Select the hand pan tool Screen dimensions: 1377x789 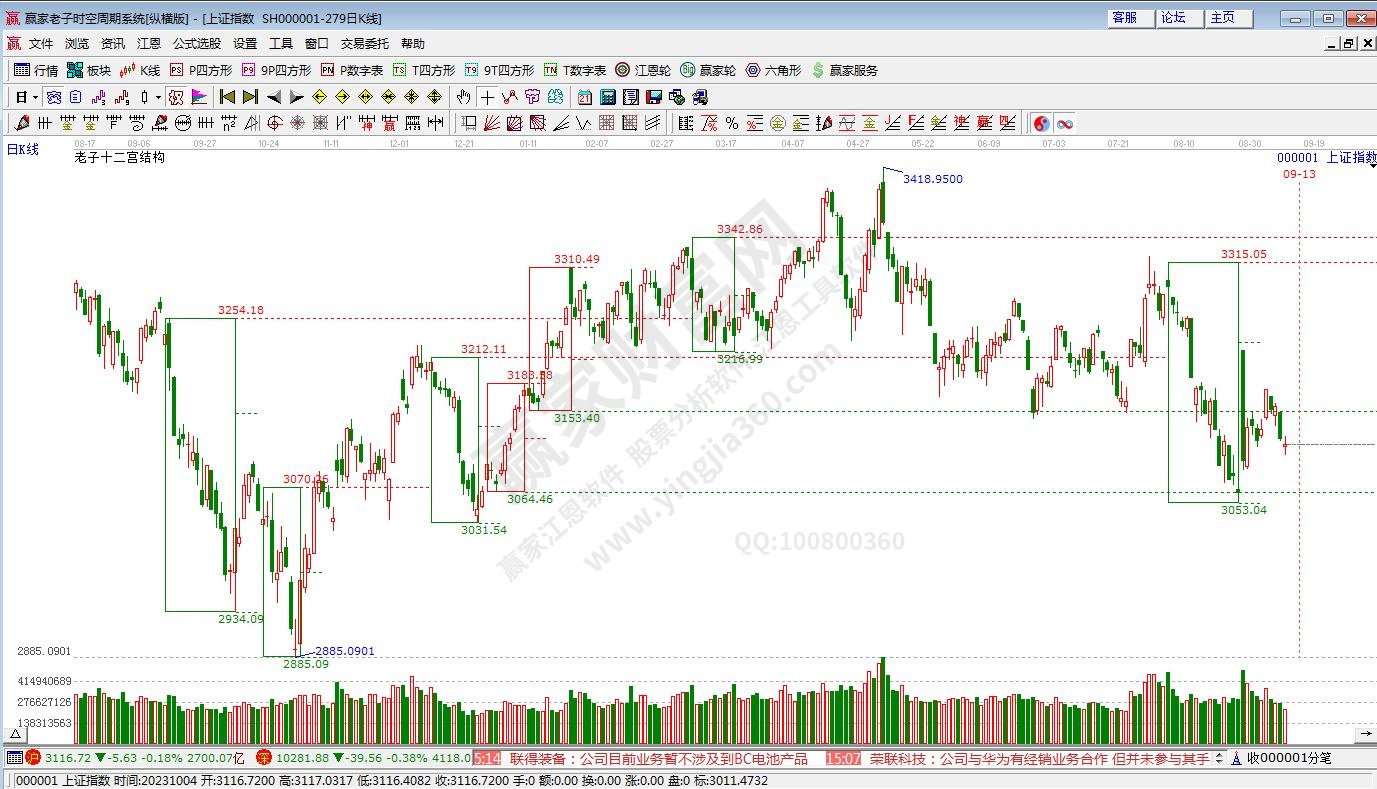click(x=463, y=97)
